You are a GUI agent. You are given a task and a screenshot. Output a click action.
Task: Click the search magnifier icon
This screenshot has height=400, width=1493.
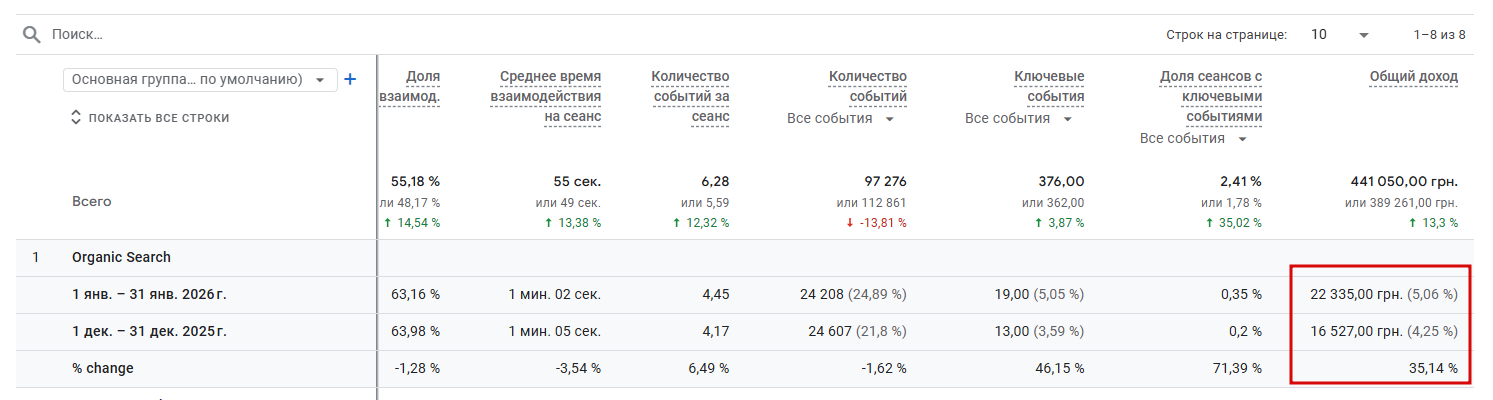coord(32,35)
